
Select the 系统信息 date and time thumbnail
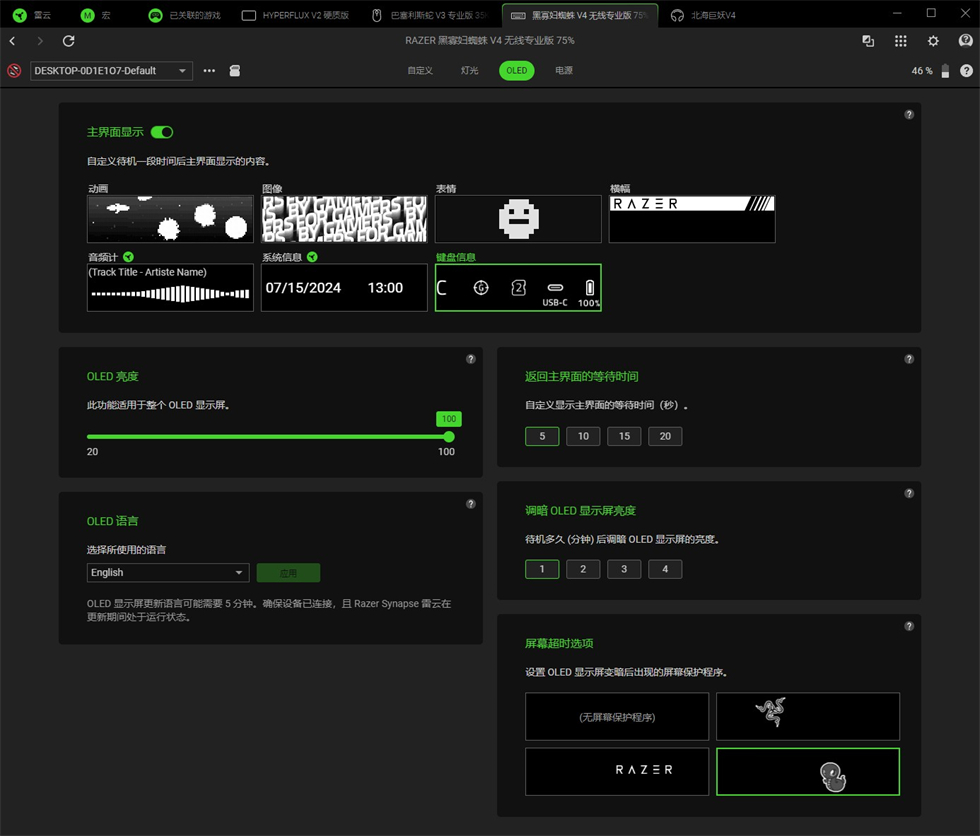point(344,287)
